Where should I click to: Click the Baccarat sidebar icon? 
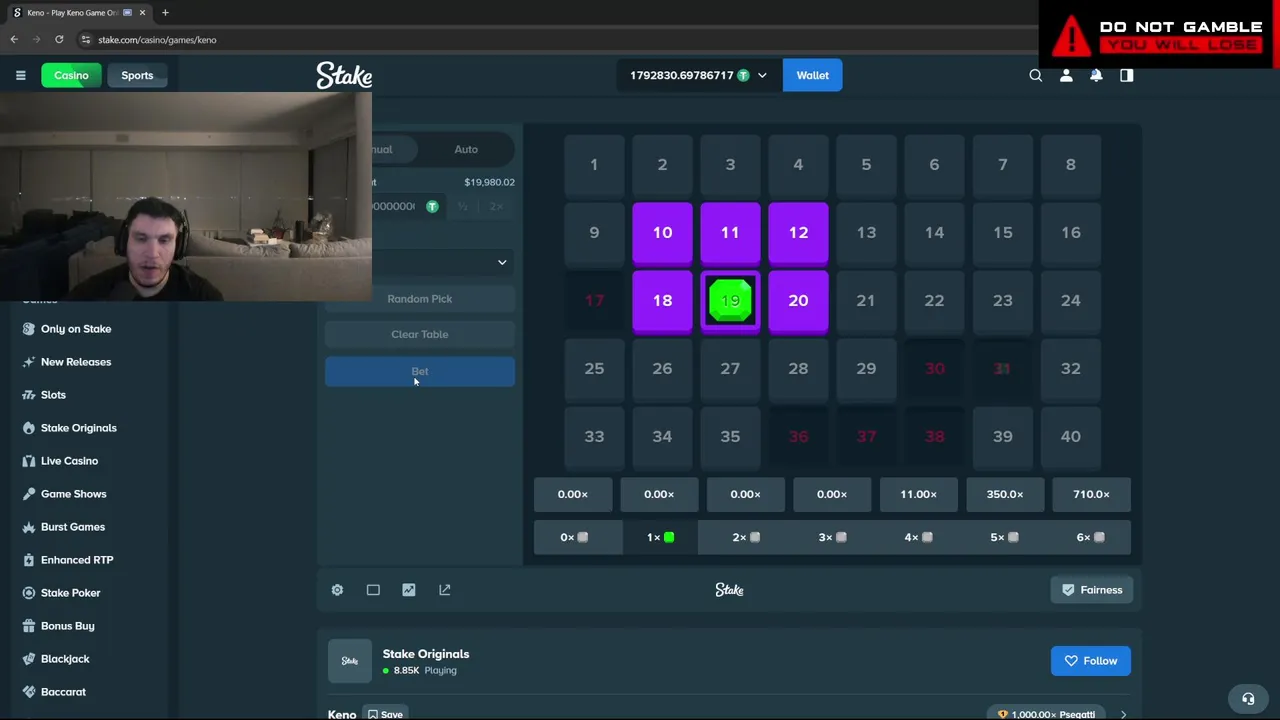pyautogui.click(x=29, y=692)
